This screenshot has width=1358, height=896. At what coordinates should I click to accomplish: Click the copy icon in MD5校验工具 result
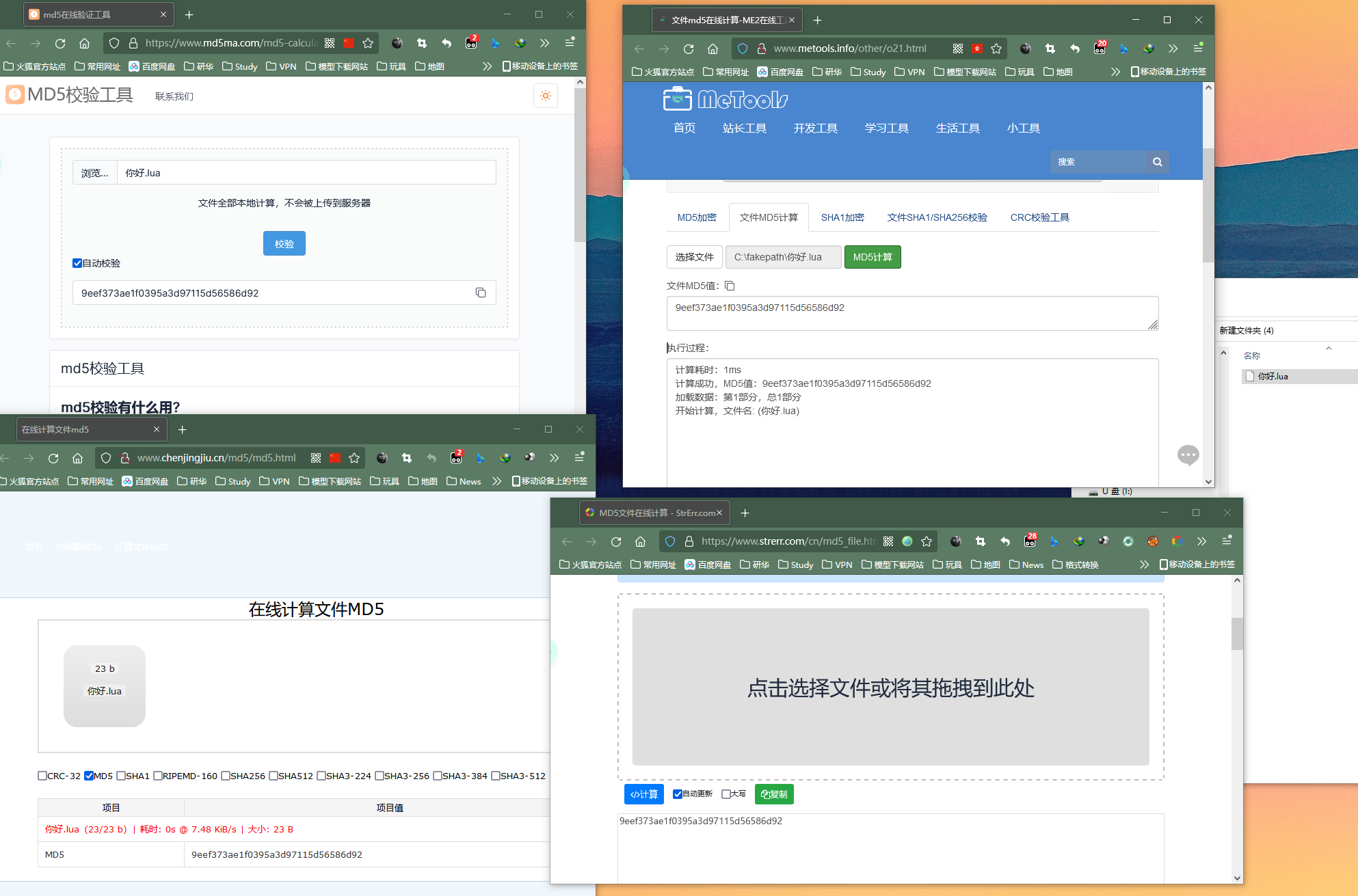pyautogui.click(x=480, y=293)
